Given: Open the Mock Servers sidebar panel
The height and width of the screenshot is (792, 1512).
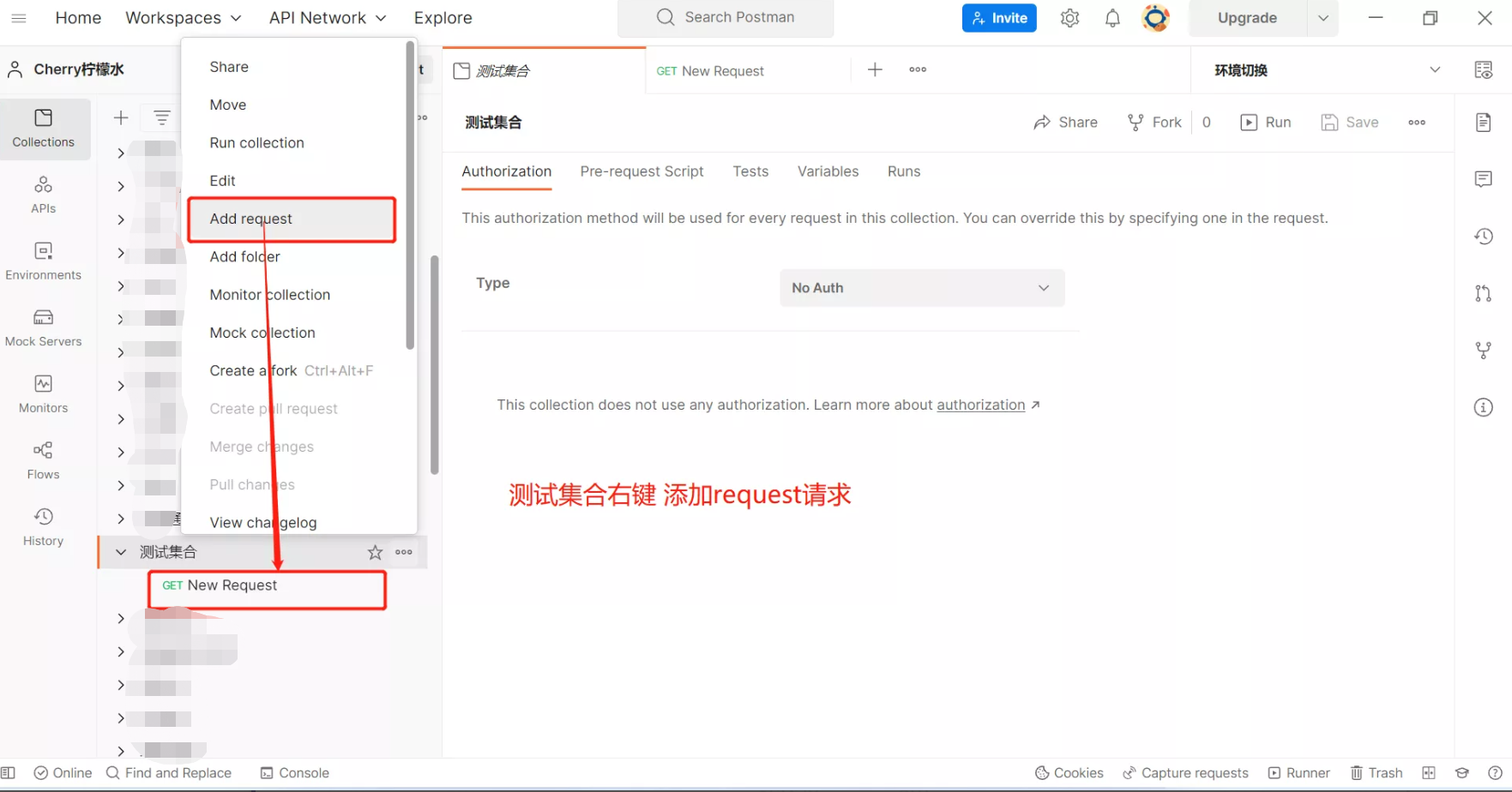Looking at the screenshot, I should click(x=44, y=328).
